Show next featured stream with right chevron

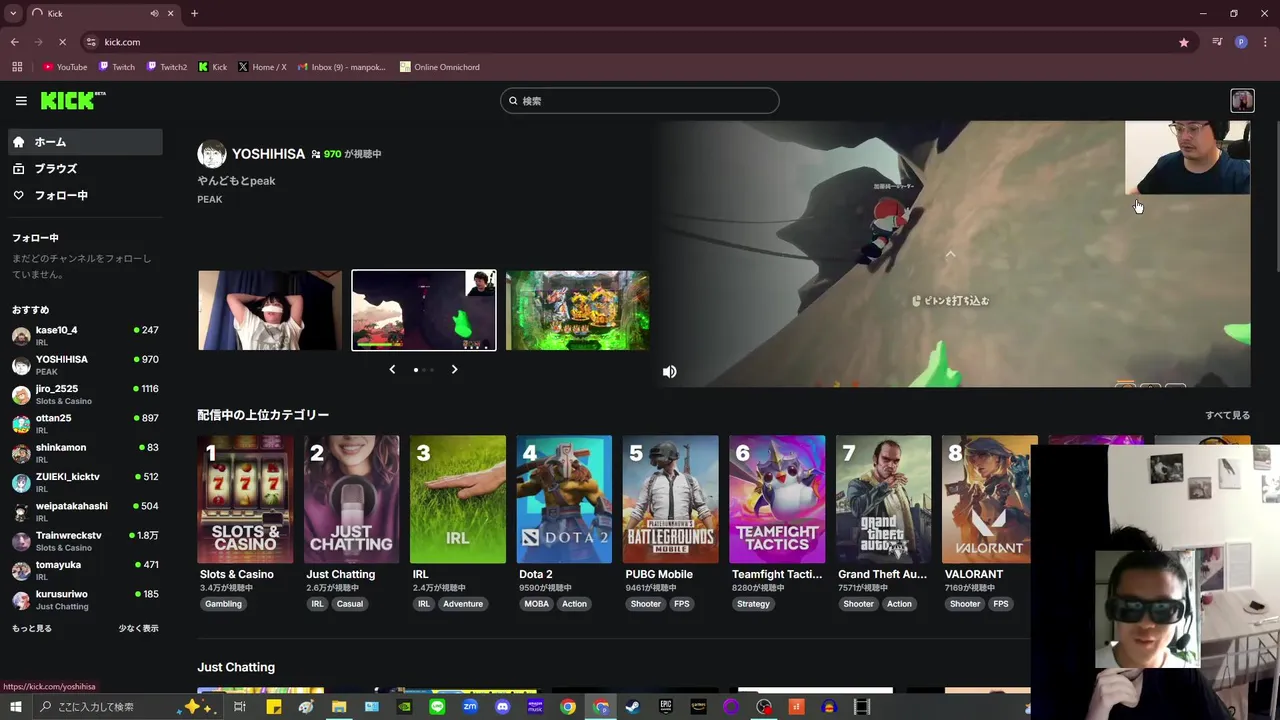(x=454, y=369)
